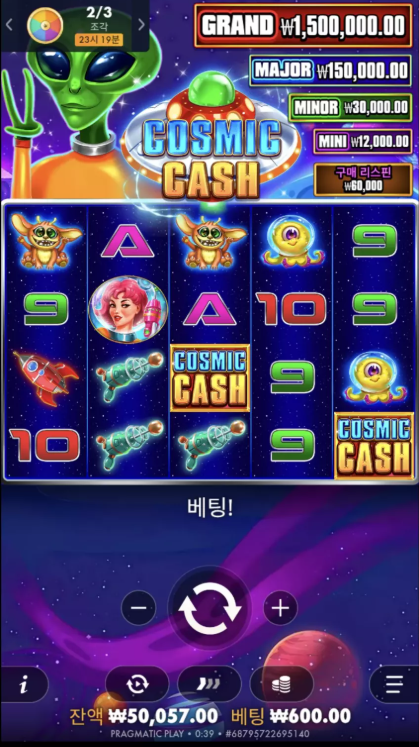Decrease the bet with the minus button
The height and width of the screenshot is (747, 419).
(x=139, y=608)
